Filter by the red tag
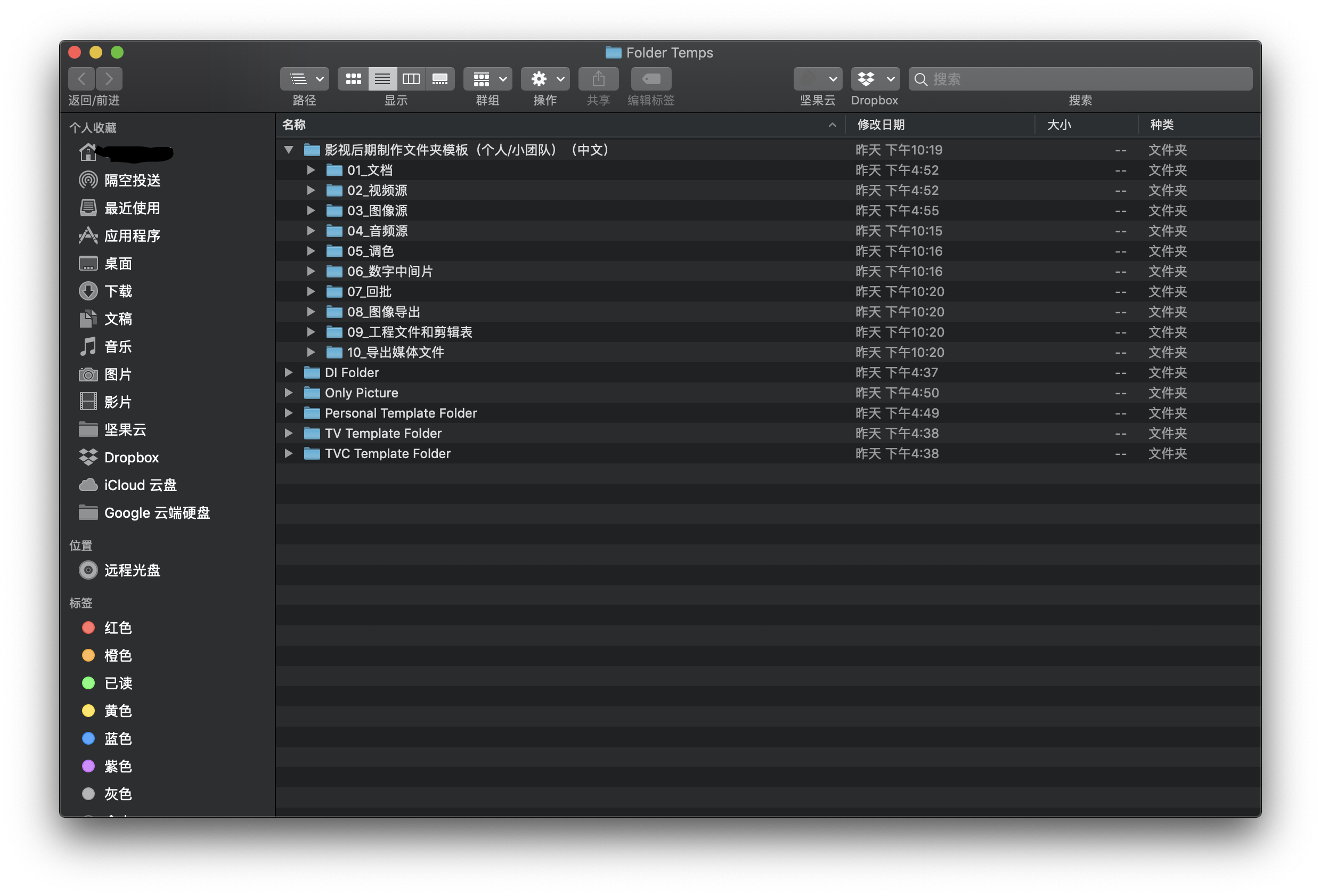 pos(118,628)
